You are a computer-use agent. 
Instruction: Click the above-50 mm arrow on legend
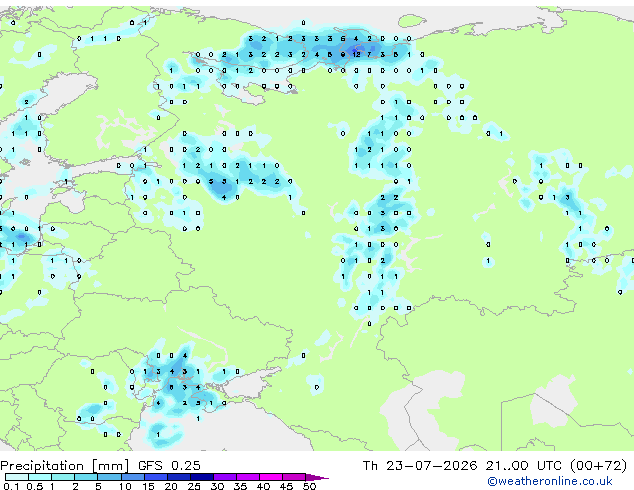pos(317,477)
